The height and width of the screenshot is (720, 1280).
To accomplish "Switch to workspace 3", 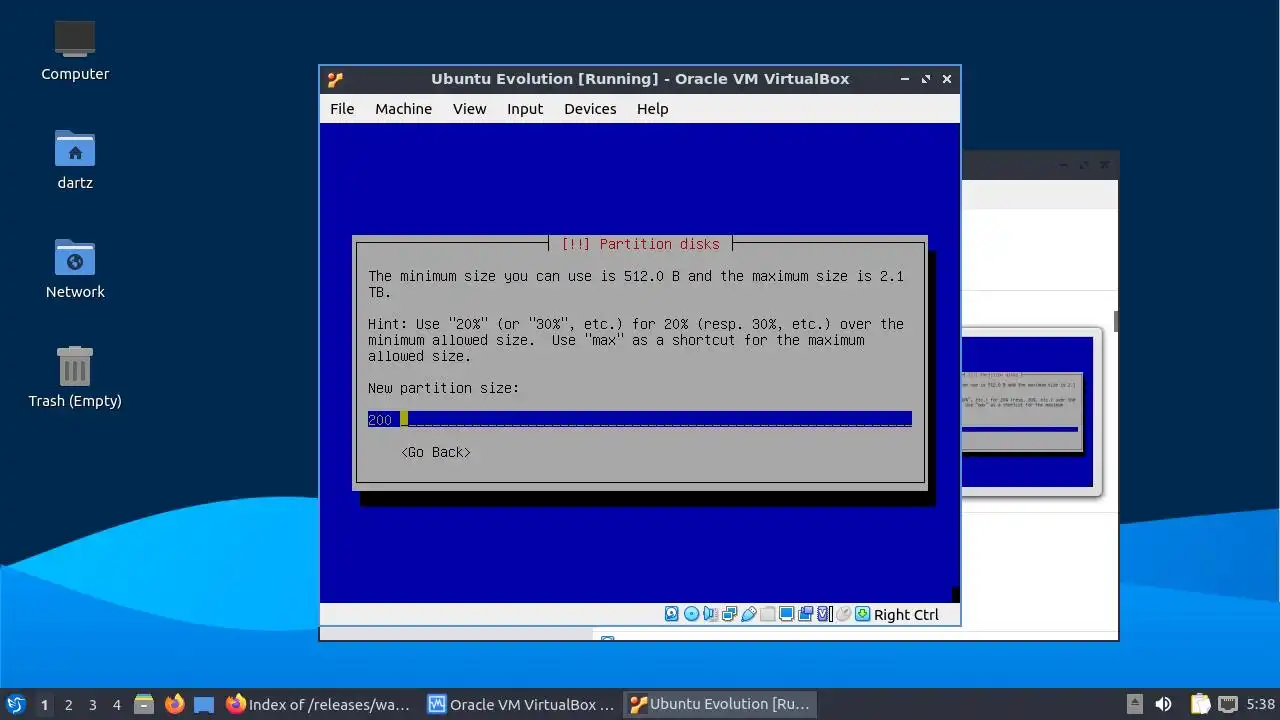I will click(x=92, y=704).
